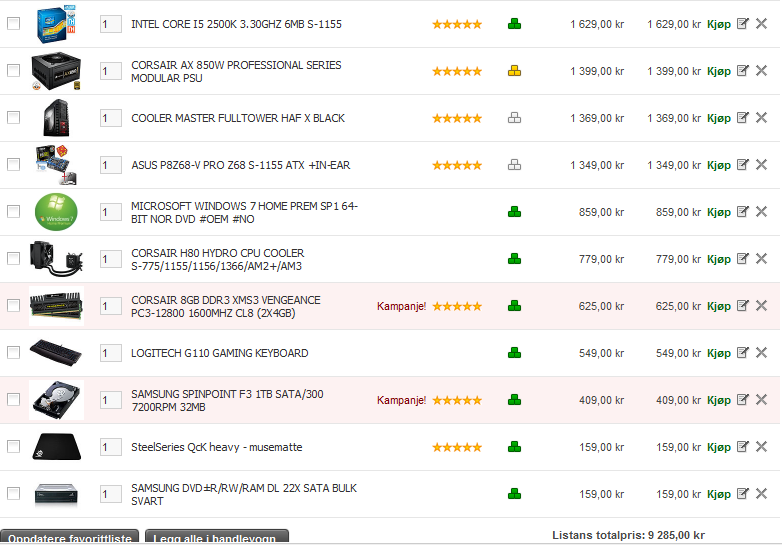Yellow stock icon for Corsair AX 850W
782x545 pixels.
[514, 71]
